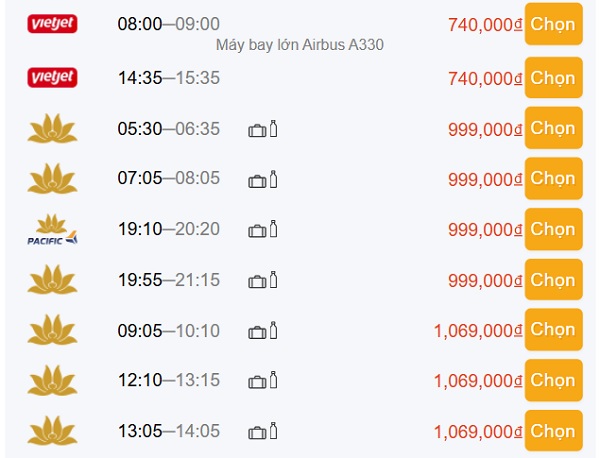
Task: Click Vietjet logo on 08:00 flight
Action: click(53, 24)
